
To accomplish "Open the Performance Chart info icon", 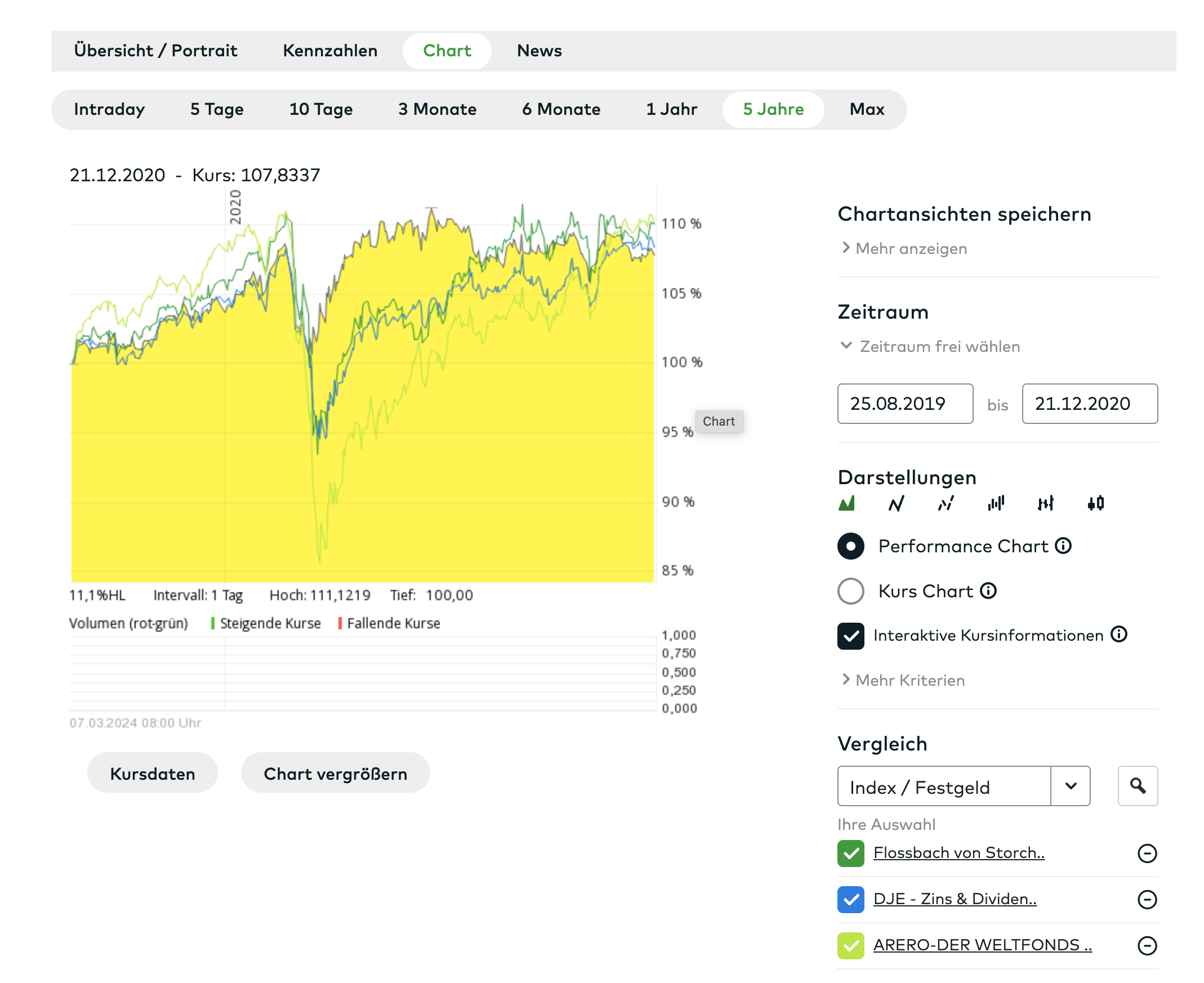I will click(1063, 546).
